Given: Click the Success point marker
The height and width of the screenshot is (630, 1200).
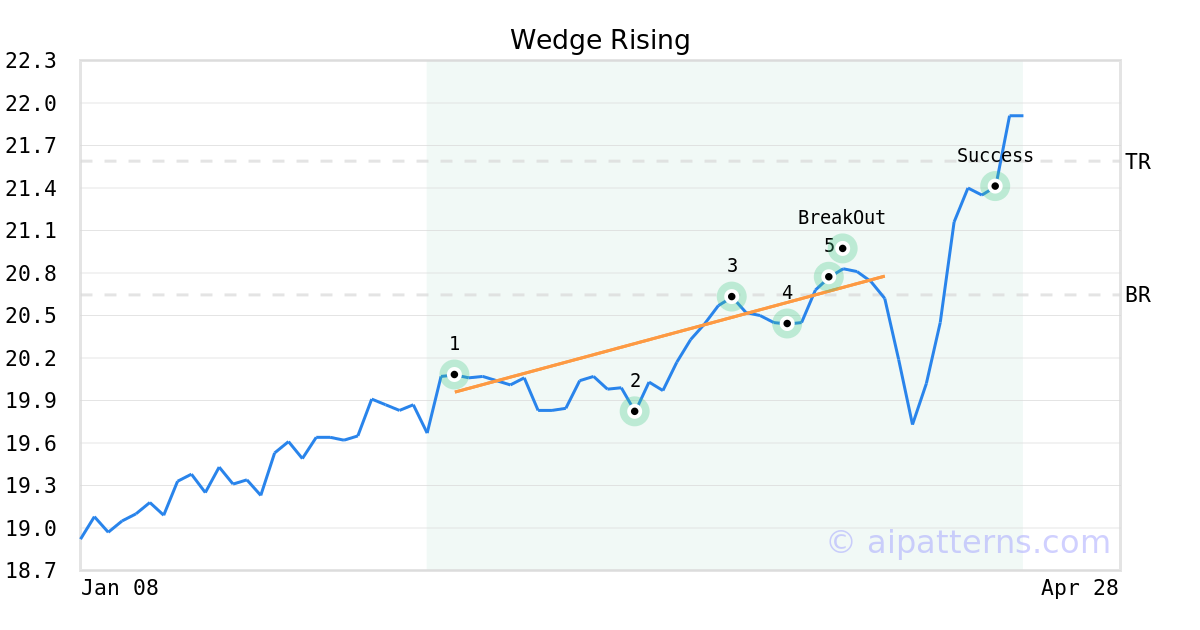Looking at the screenshot, I should coord(995,186).
